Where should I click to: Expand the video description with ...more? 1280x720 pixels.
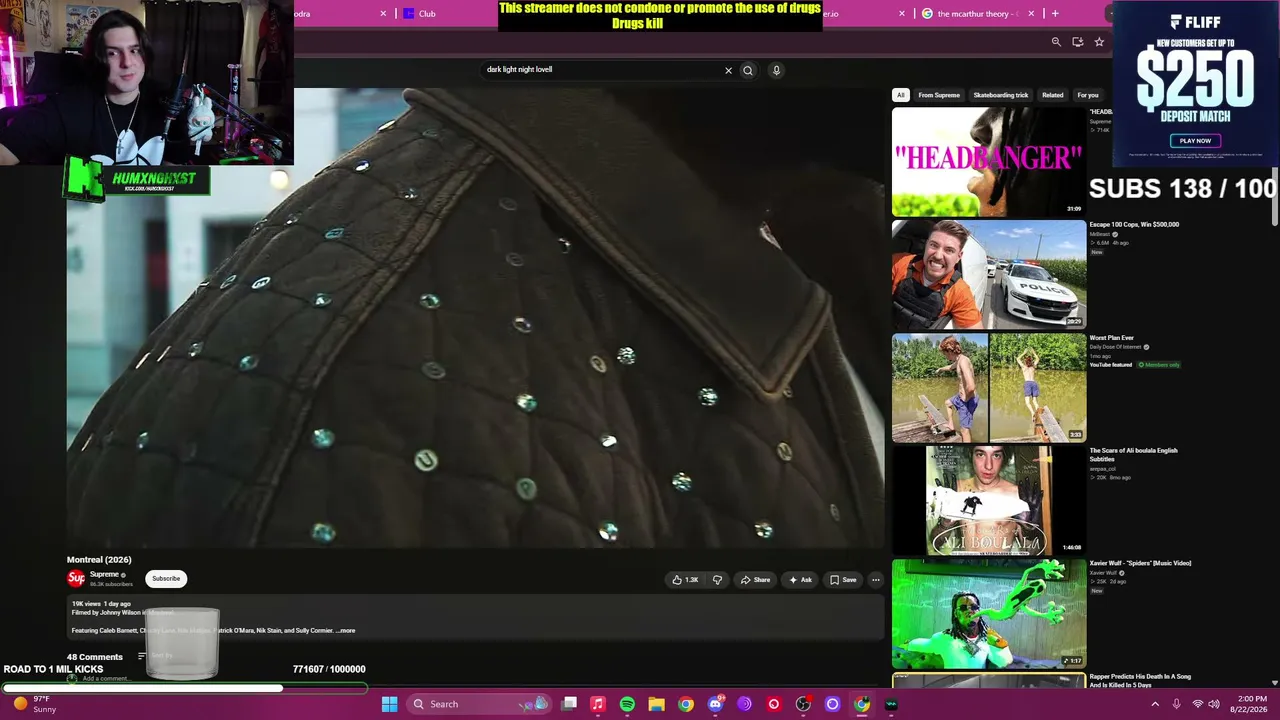[x=346, y=631]
